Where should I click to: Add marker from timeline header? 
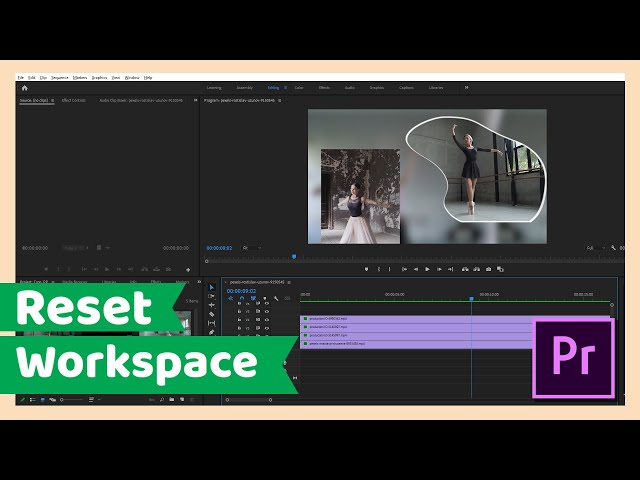tap(264, 298)
